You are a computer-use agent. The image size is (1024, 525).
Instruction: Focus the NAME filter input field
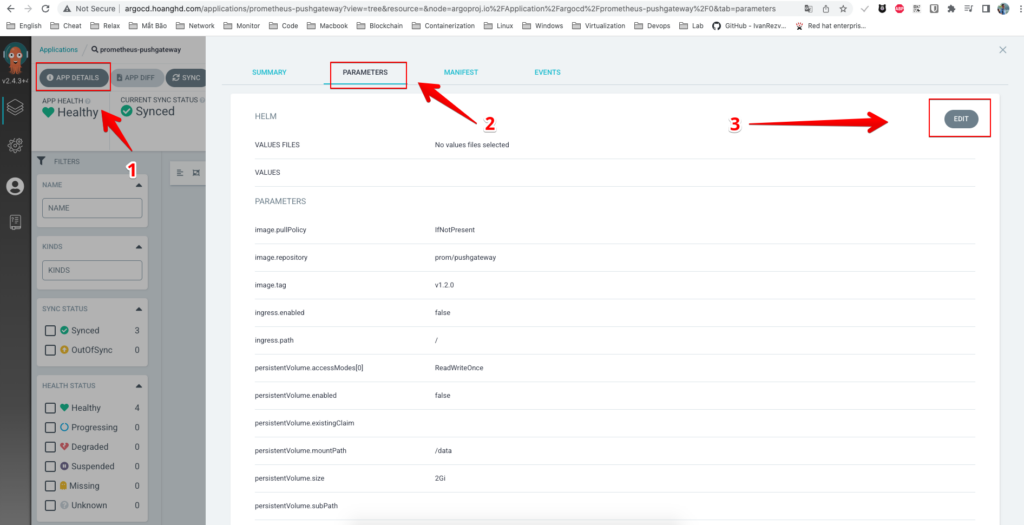pos(92,208)
